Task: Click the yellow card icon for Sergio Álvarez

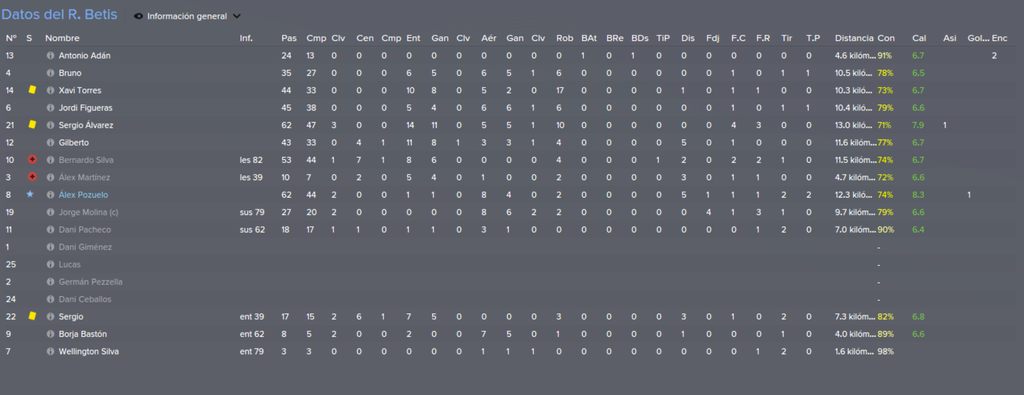Action: (31, 125)
